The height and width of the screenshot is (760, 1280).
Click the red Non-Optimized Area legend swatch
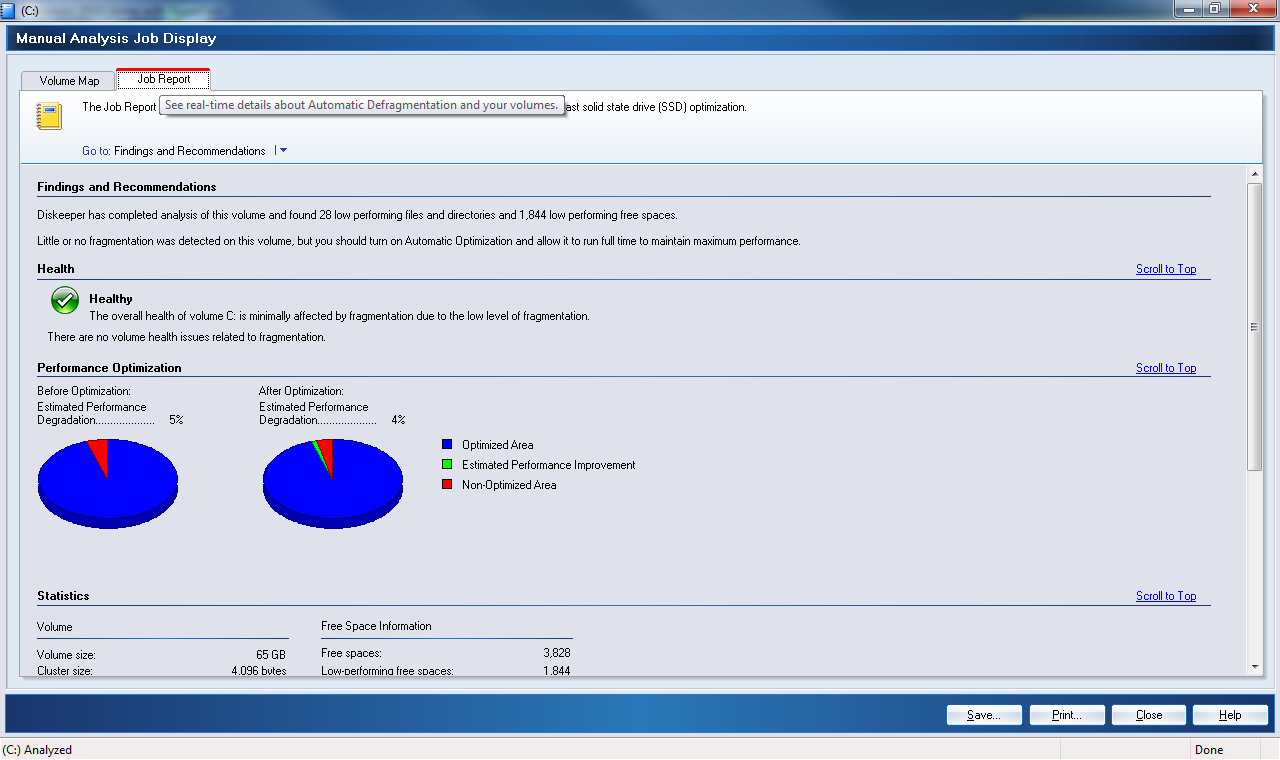[447, 485]
